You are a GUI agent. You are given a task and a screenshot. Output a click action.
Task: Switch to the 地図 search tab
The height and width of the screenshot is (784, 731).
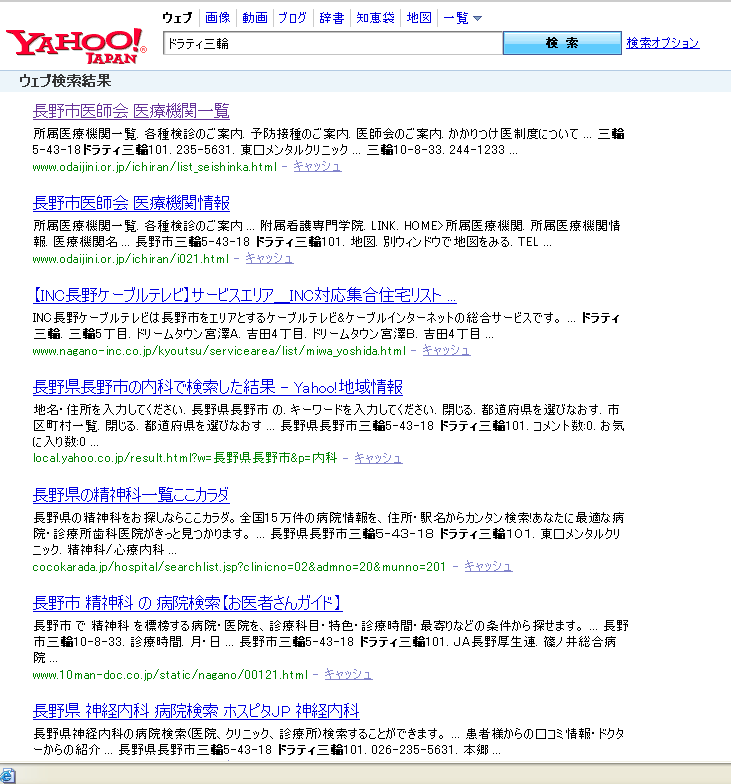point(418,18)
